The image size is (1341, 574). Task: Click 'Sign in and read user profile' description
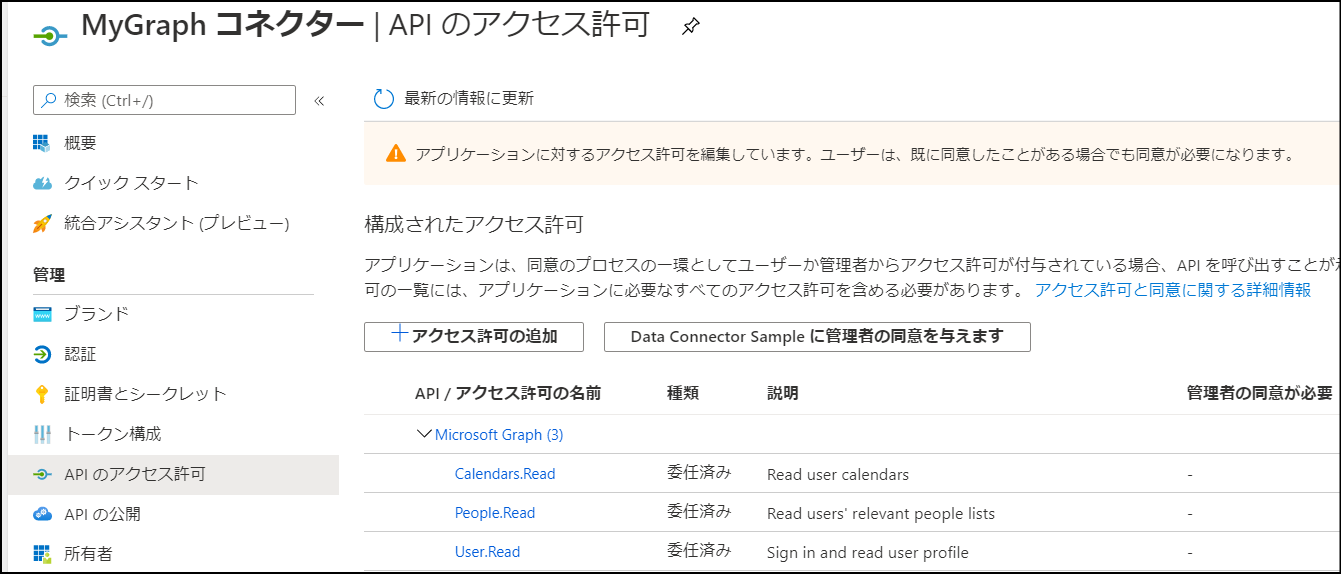point(868,552)
